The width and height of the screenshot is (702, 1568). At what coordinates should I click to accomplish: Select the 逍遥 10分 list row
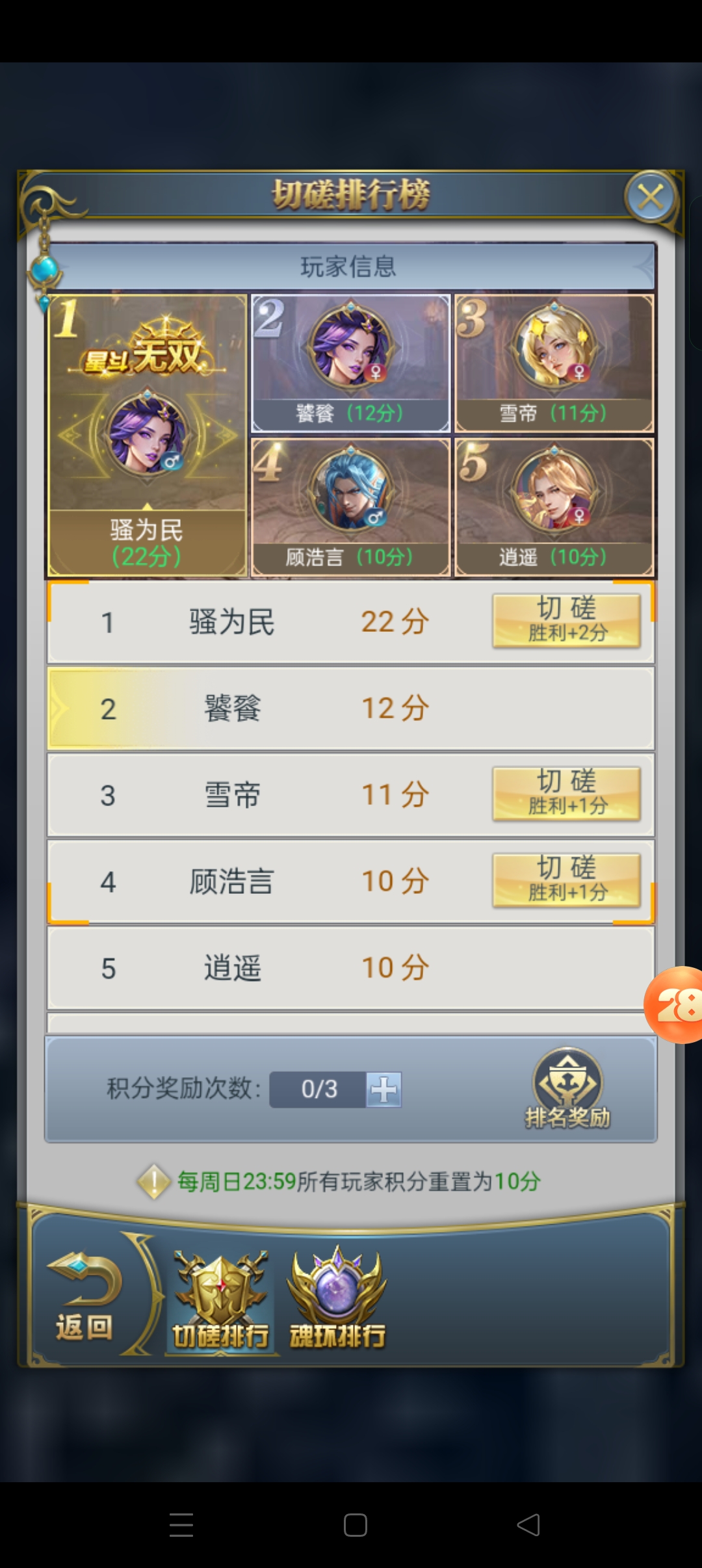(350, 968)
